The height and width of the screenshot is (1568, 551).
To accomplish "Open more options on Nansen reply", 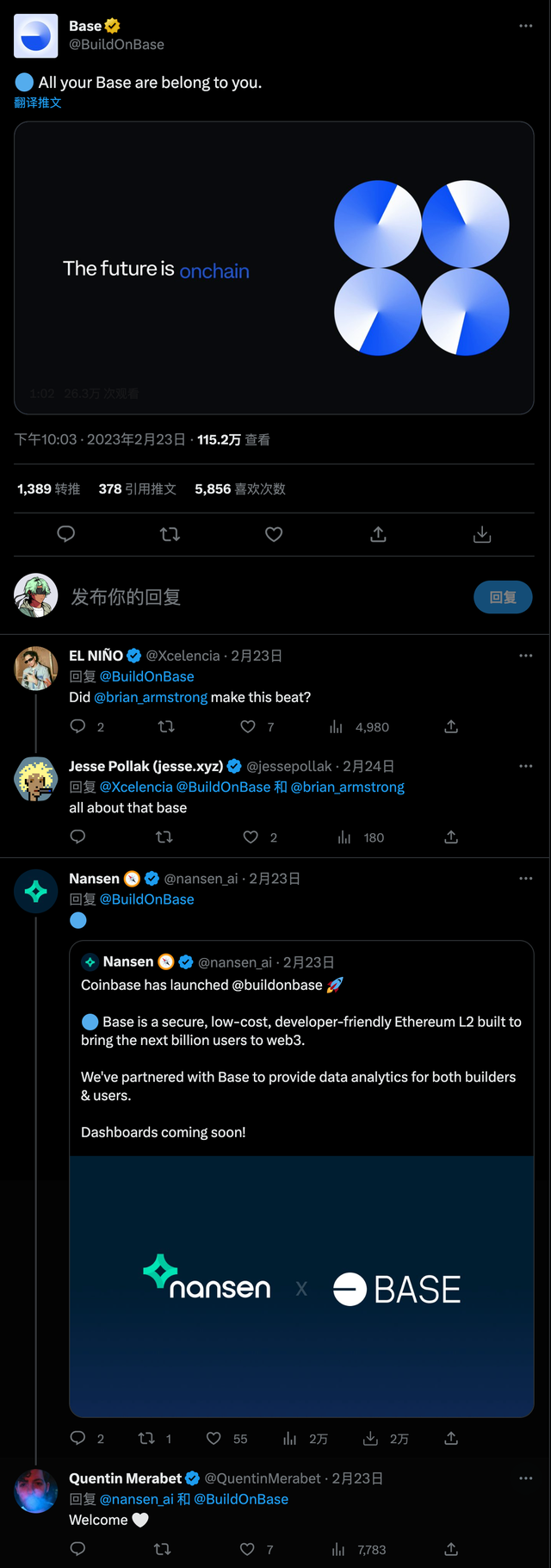I will tap(525, 879).
